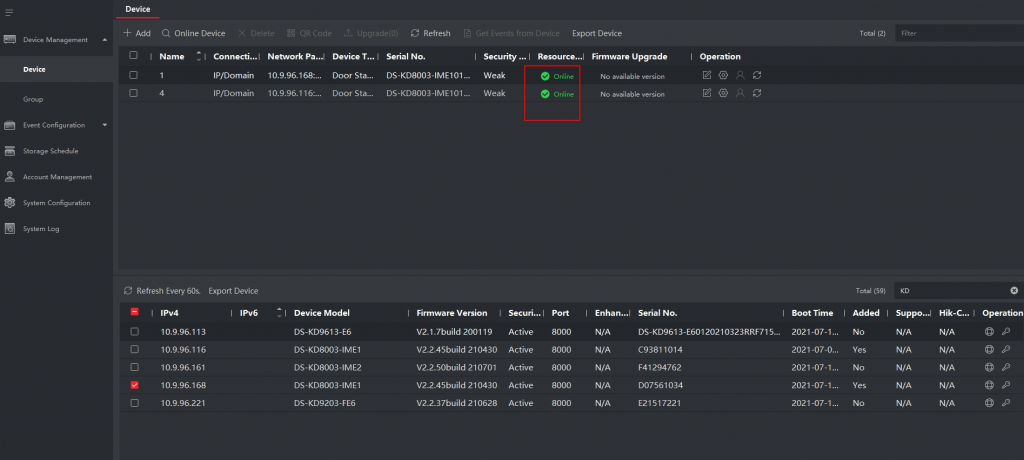Tick the checkbox for 10.9.96.161
1024x460 pixels.
pos(135,367)
